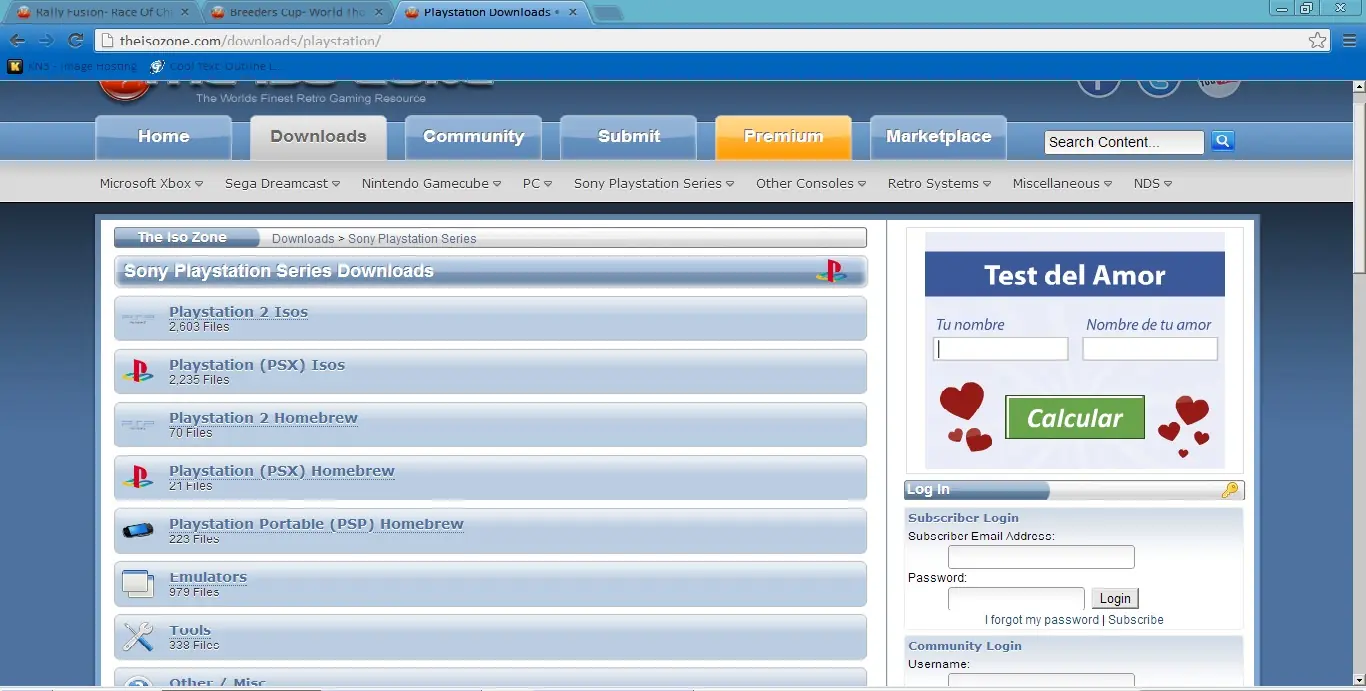Open the Marketplace tab
This screenshot has width=1366, height=691.
pyautogui.click(x=938, y=137)
